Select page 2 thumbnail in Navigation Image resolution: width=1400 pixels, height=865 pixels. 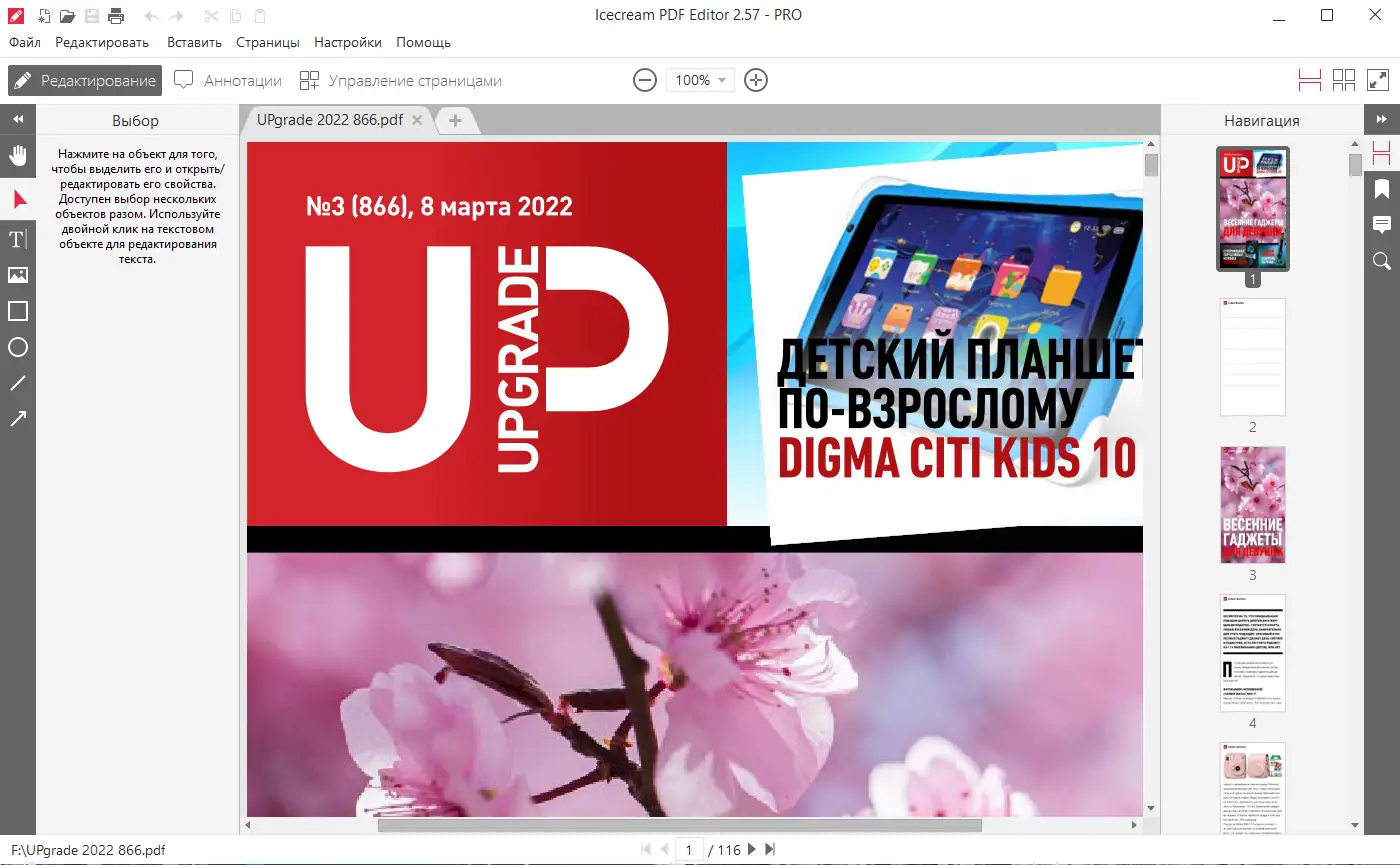pyautogui.click(x=1253, y=357)
